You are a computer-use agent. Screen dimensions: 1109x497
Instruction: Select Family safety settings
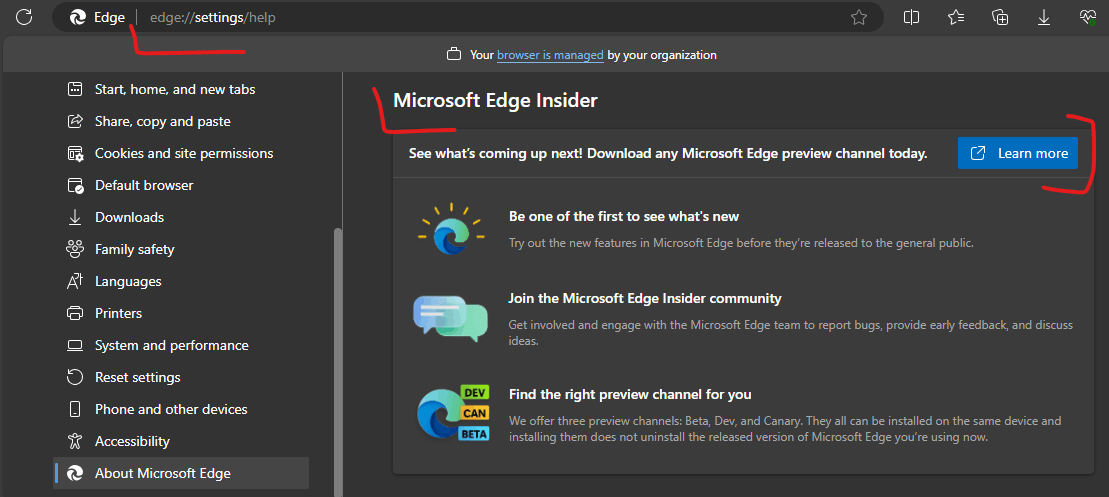click(x=181, y=250)
